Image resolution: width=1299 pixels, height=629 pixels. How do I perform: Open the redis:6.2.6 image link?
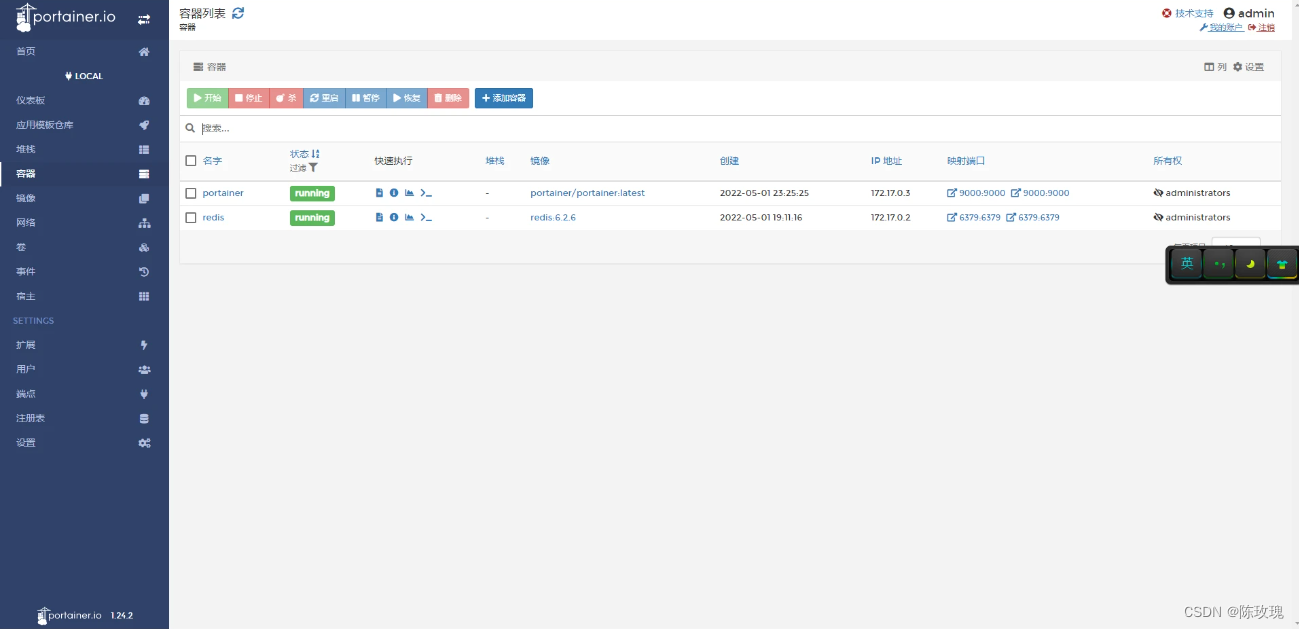[x=553, y=217]
